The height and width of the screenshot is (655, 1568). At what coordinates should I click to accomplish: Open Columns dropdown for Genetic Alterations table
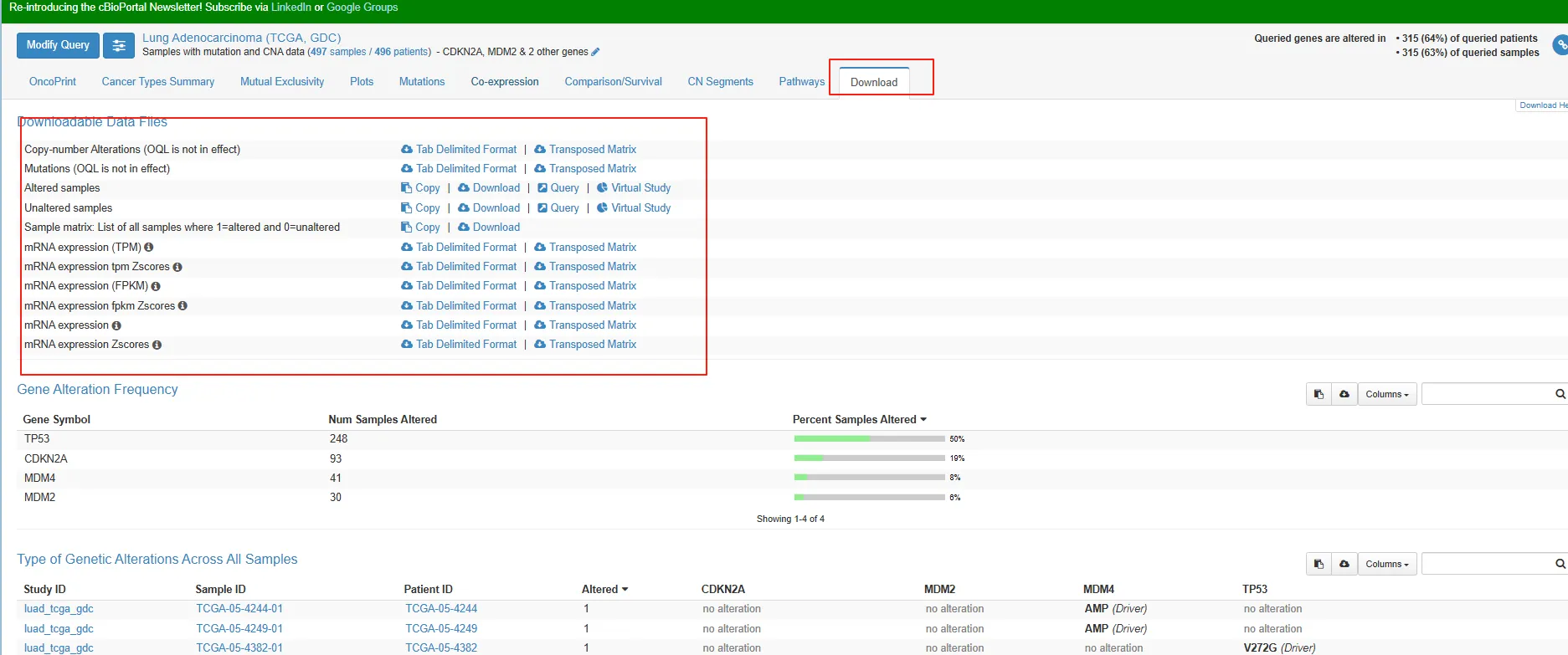point(1386,564)
